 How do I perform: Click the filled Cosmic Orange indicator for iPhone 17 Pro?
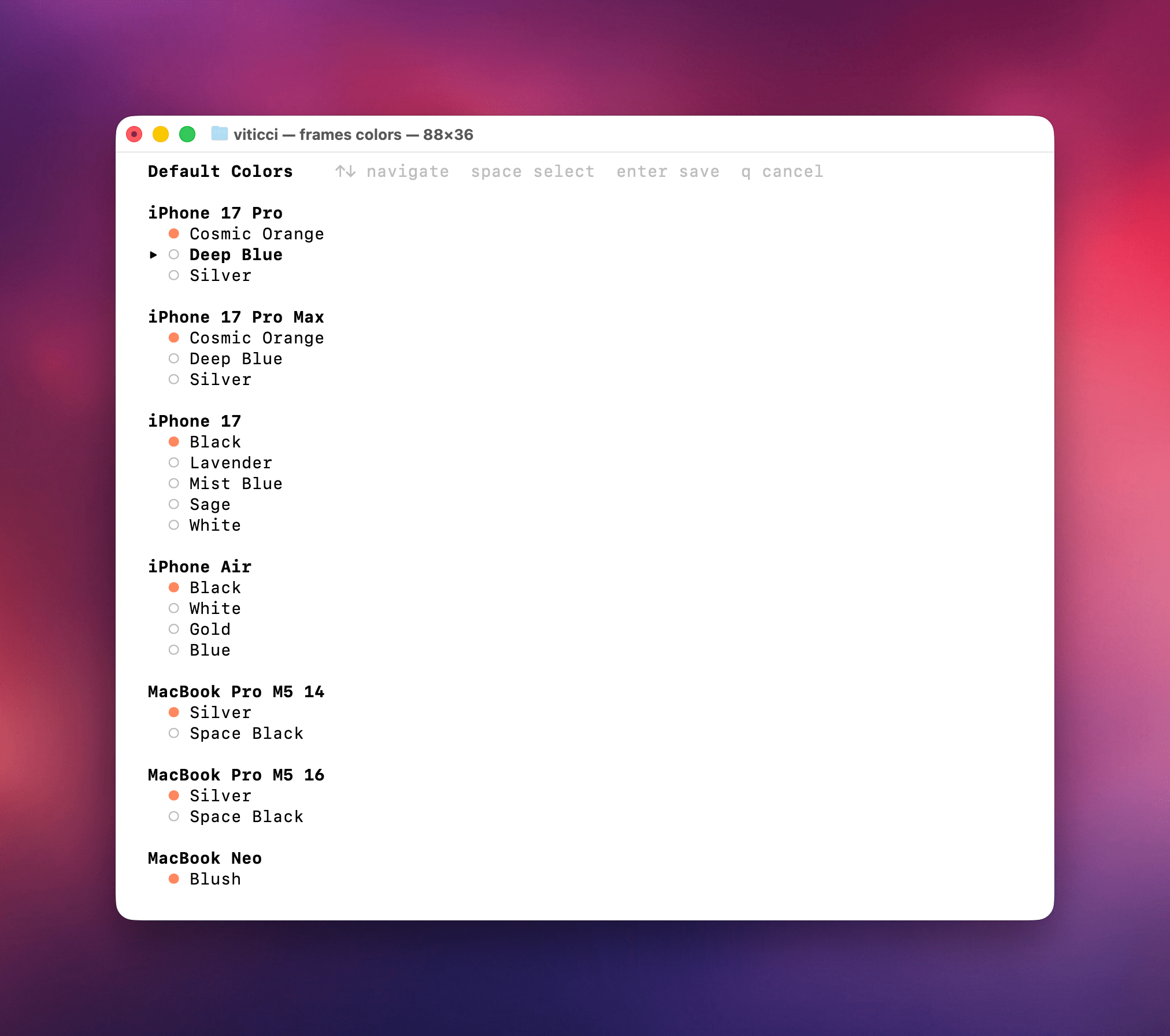click(175, 233)
